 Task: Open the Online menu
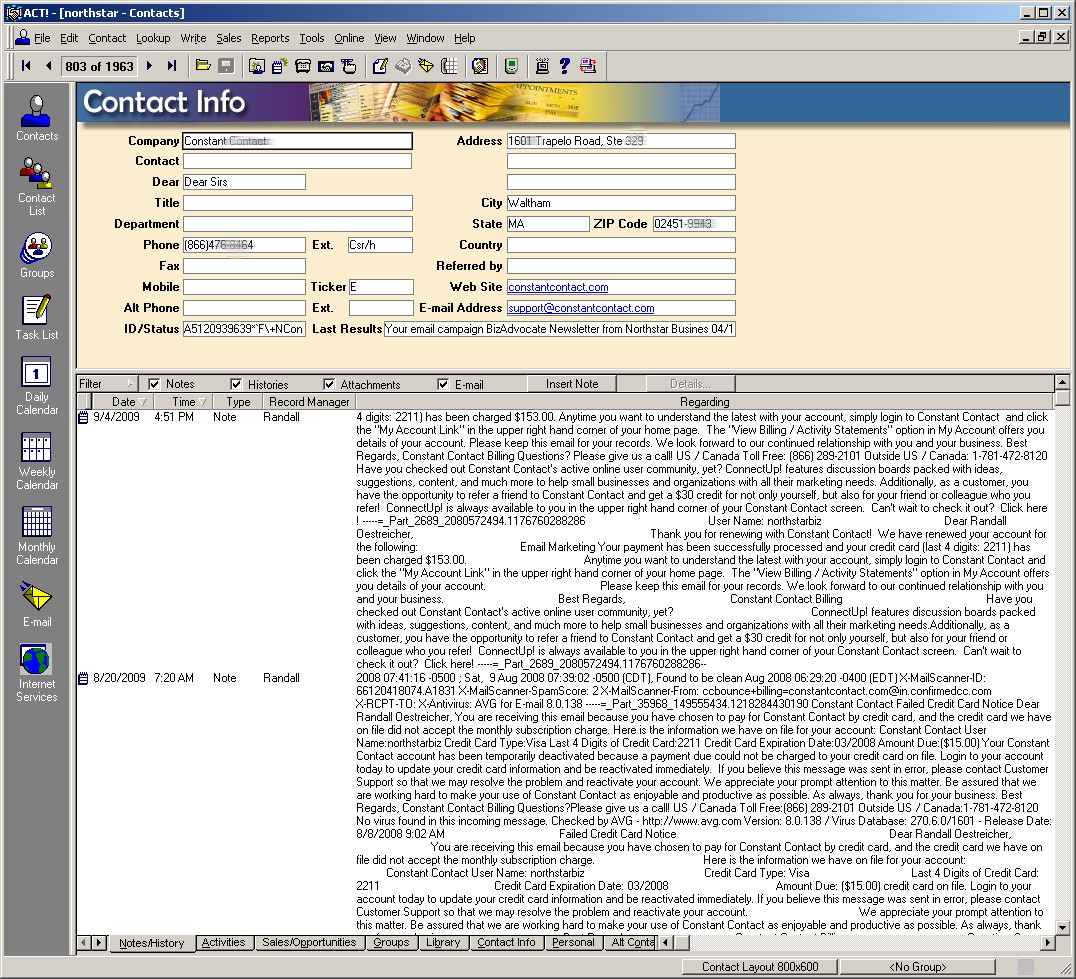pos(349,38)
